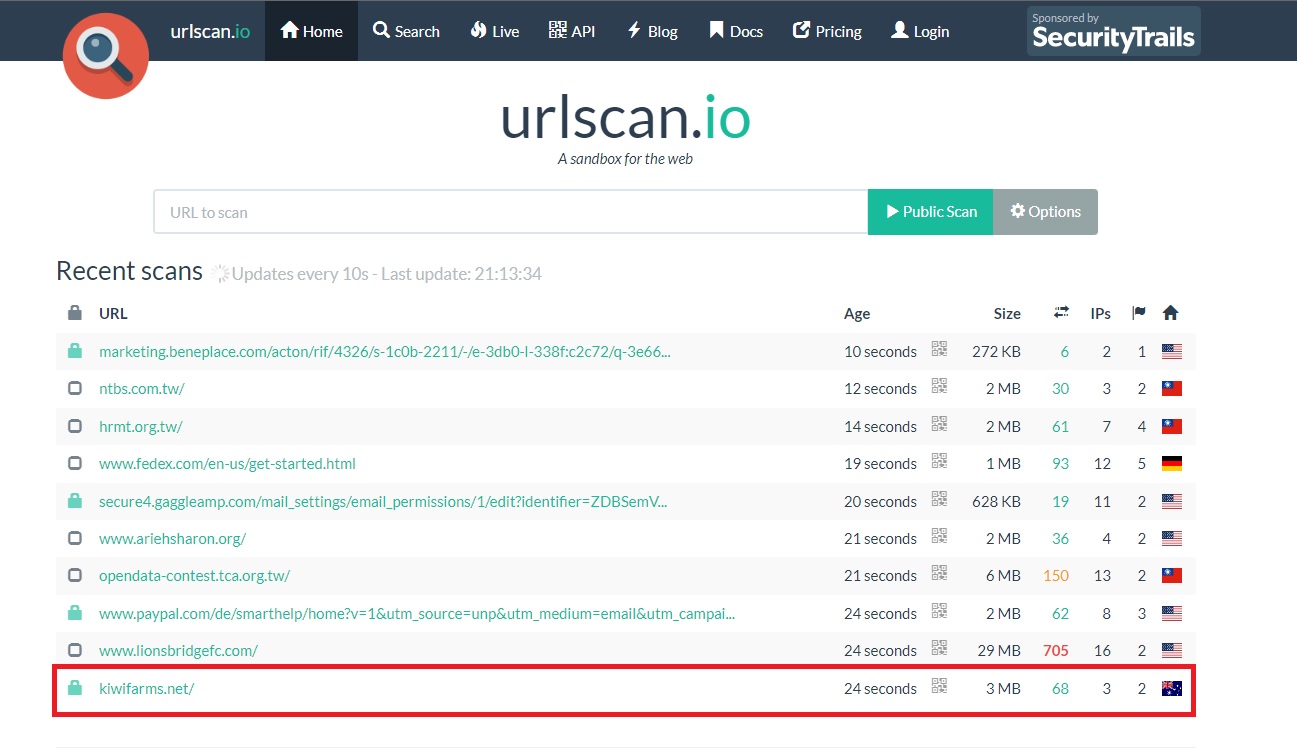
Task: Click the SecurityTrails sponsor logo
Action: [x=1113, y=31]
